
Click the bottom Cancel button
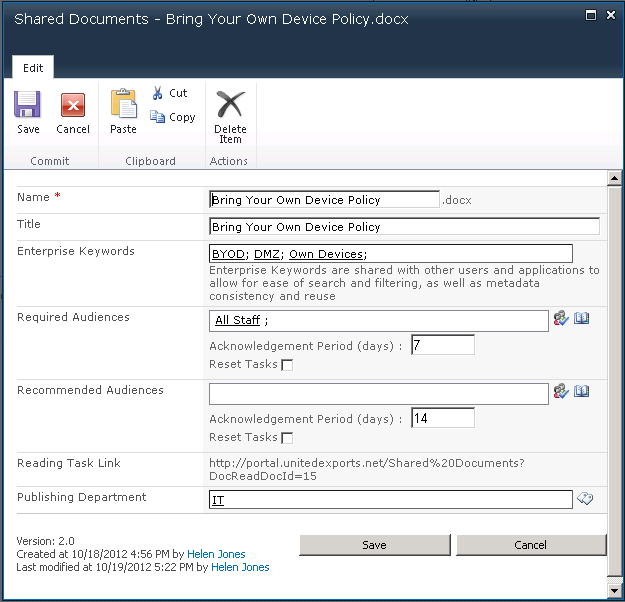pos(531,545)
